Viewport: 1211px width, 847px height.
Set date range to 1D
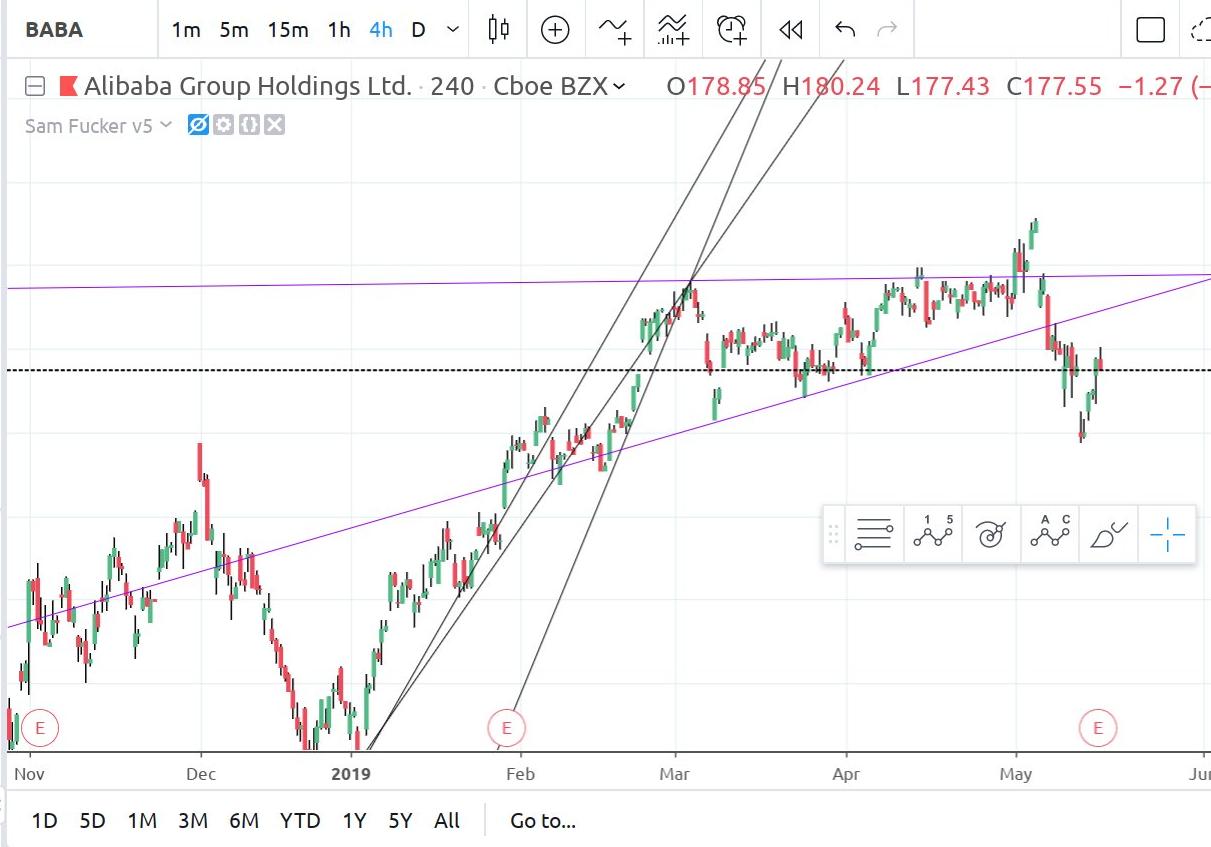tap(45, 821)
